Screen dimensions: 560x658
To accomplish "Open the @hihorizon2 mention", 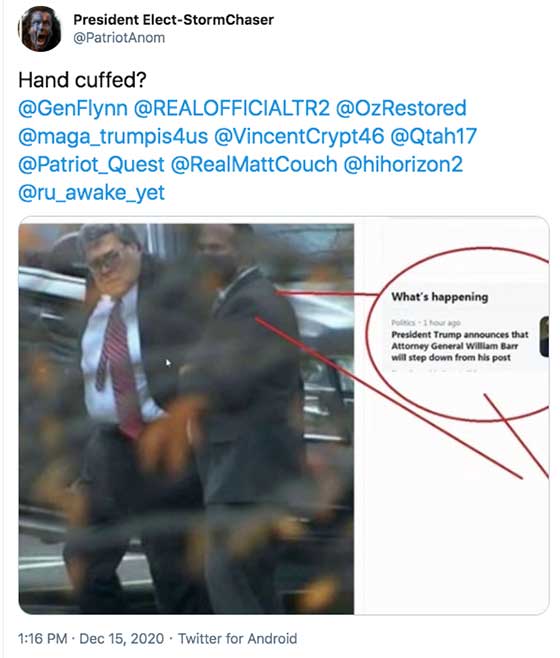I will click(403, 164).
